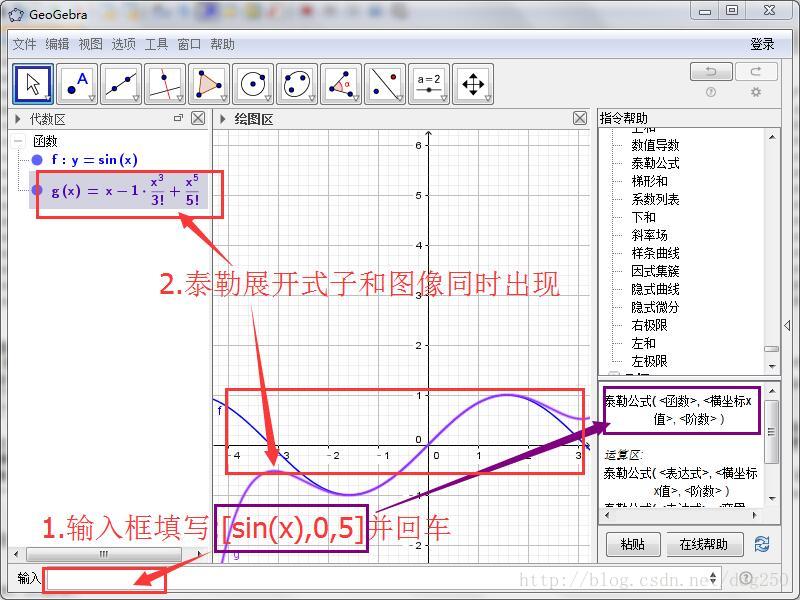This screenshot has height=600, width=800.
Task: Select 左极限 in command list
Action: 649,361
